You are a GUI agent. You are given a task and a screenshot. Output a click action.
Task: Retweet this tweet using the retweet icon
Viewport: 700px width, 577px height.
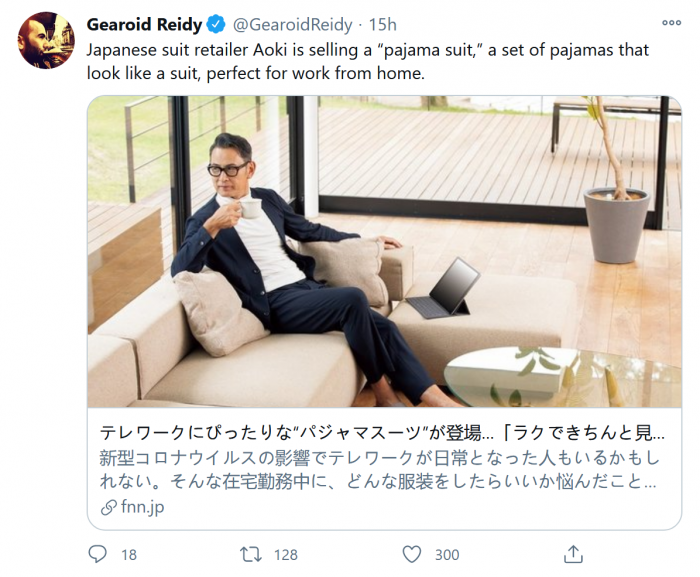tap(252, 554)
